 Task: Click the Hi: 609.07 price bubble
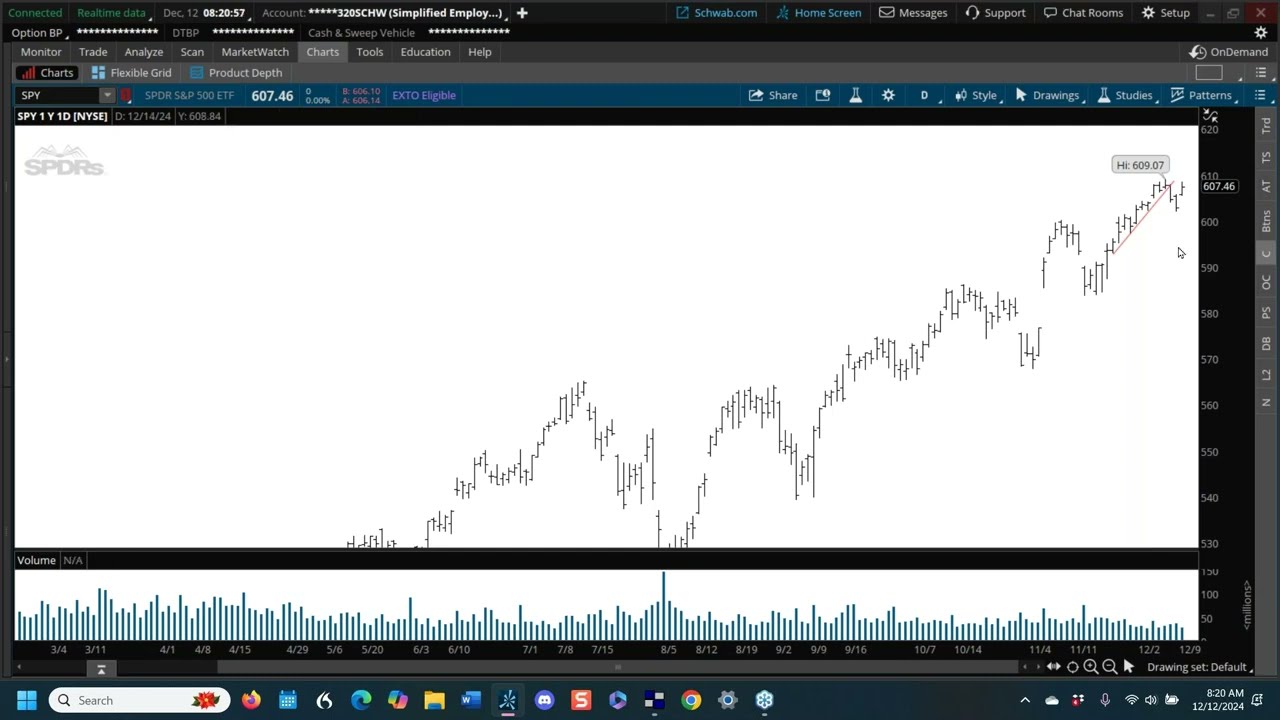coord(1140,165)
